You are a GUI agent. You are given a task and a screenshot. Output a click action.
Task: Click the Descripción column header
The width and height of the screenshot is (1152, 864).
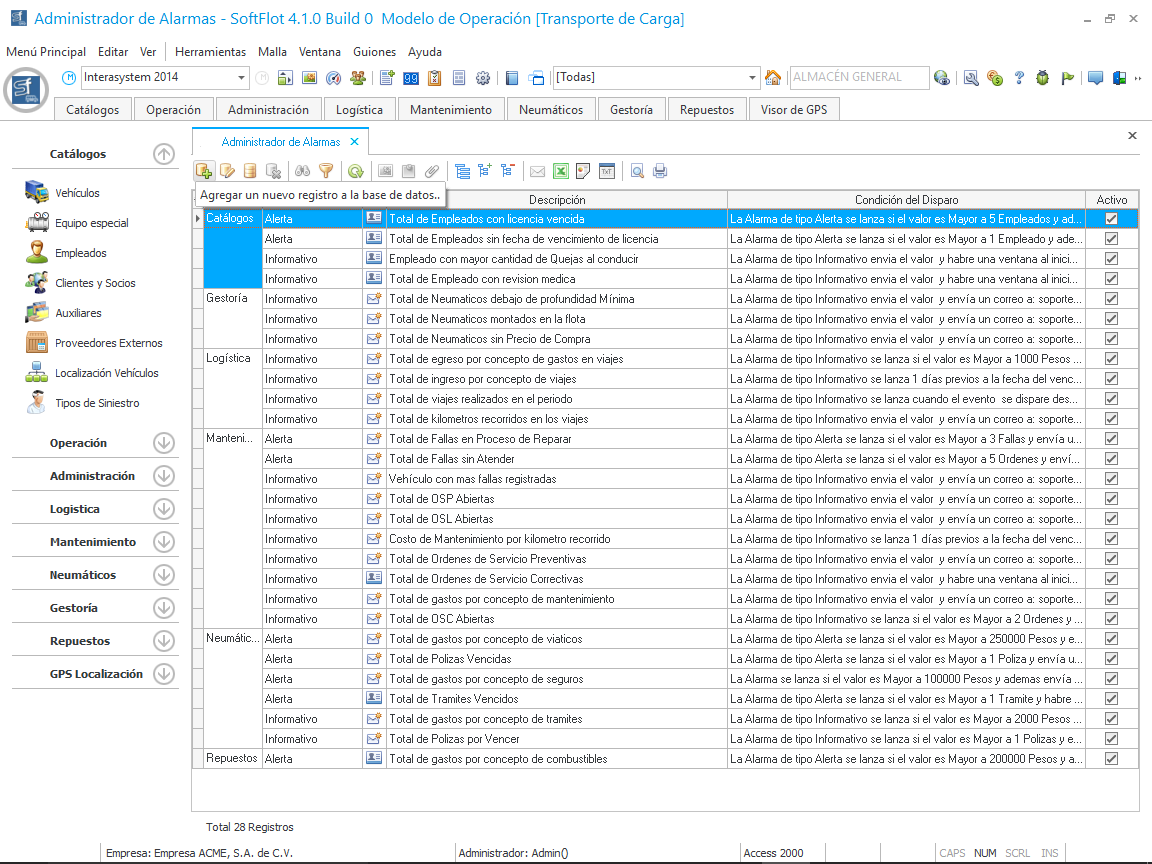pos(557,200)
